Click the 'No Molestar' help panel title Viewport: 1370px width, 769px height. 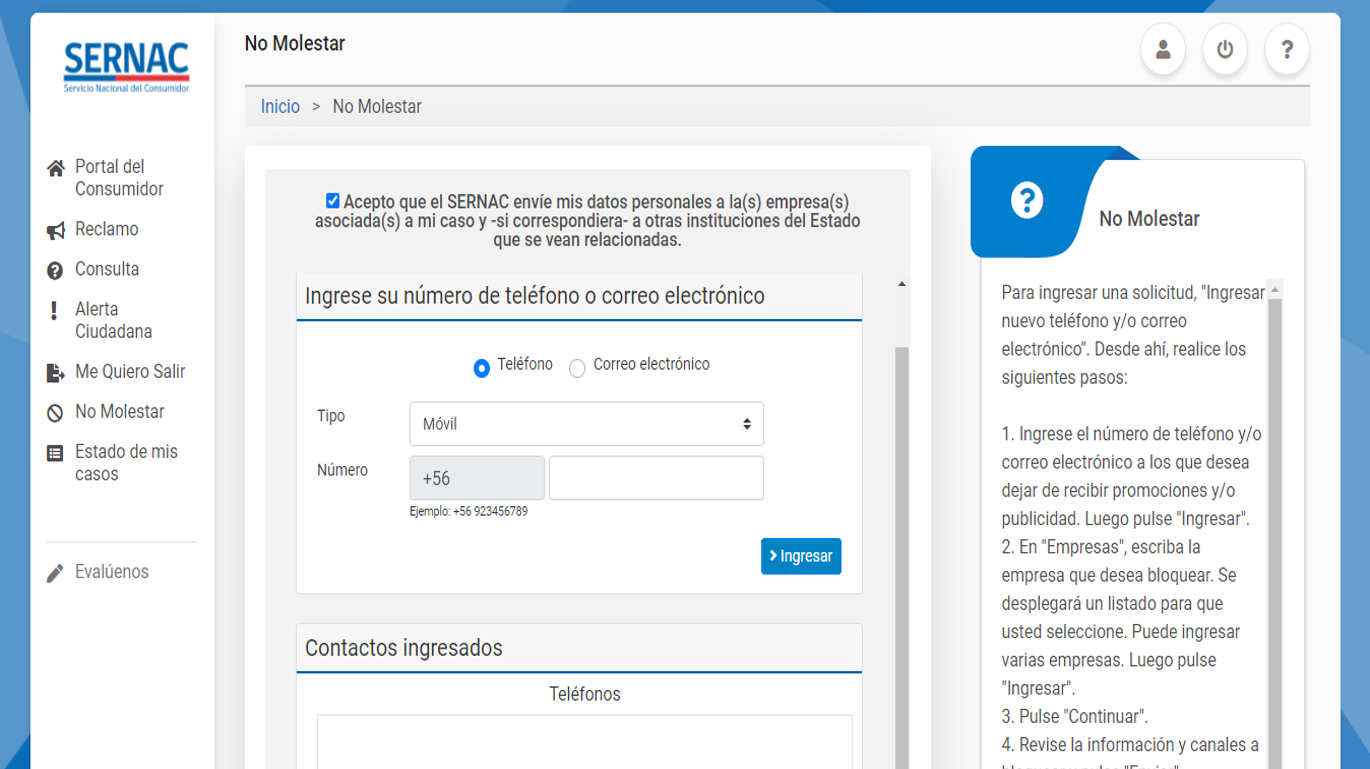[x=1149, y=219]
